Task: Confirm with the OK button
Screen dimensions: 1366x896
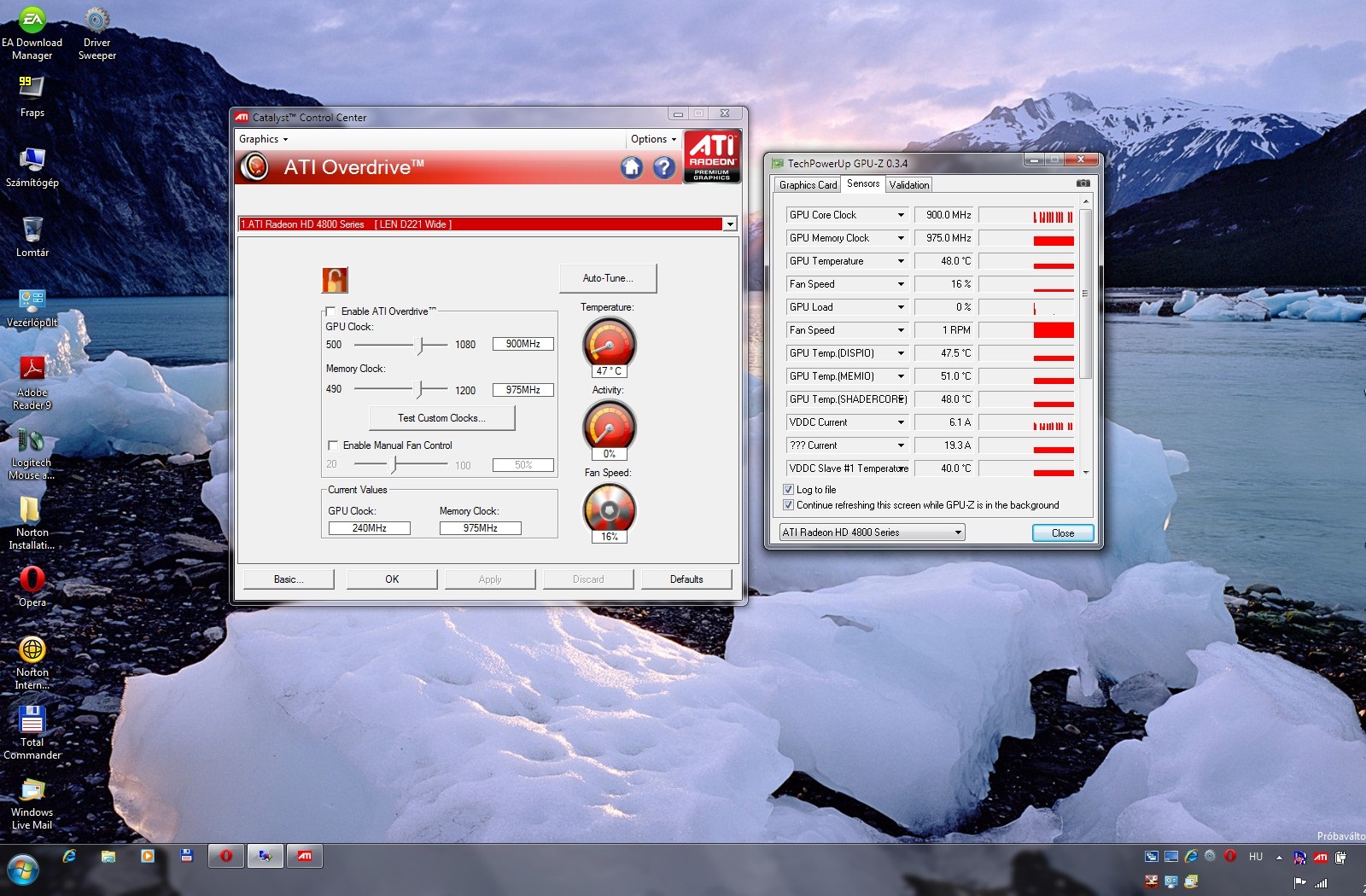Action: pyautogui.click(x=392, y=579)
